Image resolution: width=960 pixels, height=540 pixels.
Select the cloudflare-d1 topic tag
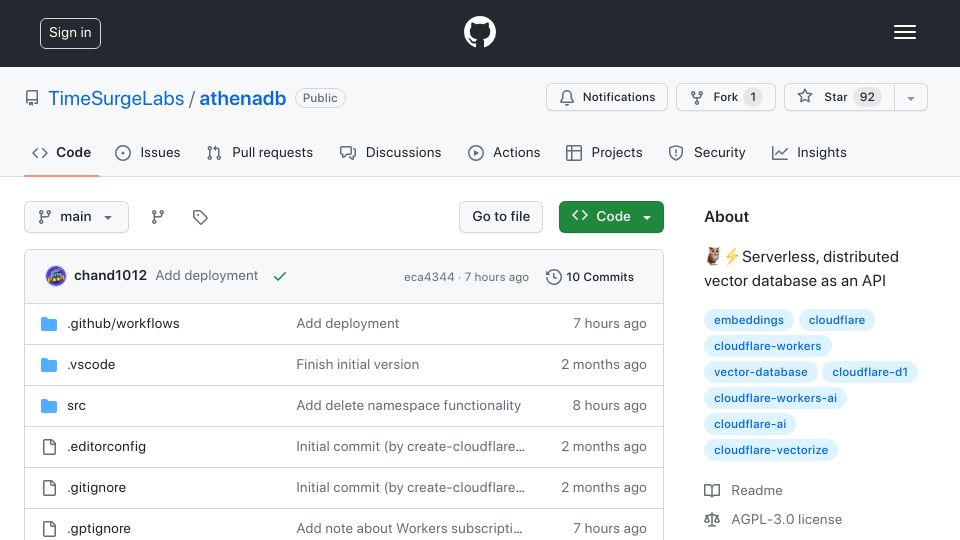[x=869, y=372]
